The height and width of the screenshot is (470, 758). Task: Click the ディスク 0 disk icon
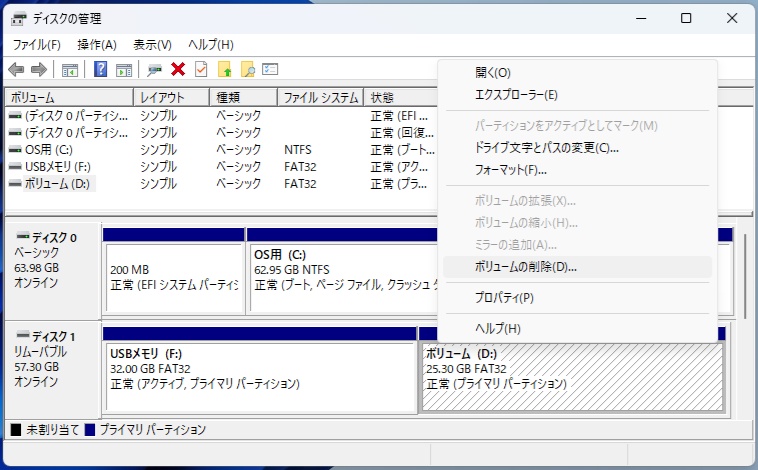pyautogui.click(x=23, y=236)
